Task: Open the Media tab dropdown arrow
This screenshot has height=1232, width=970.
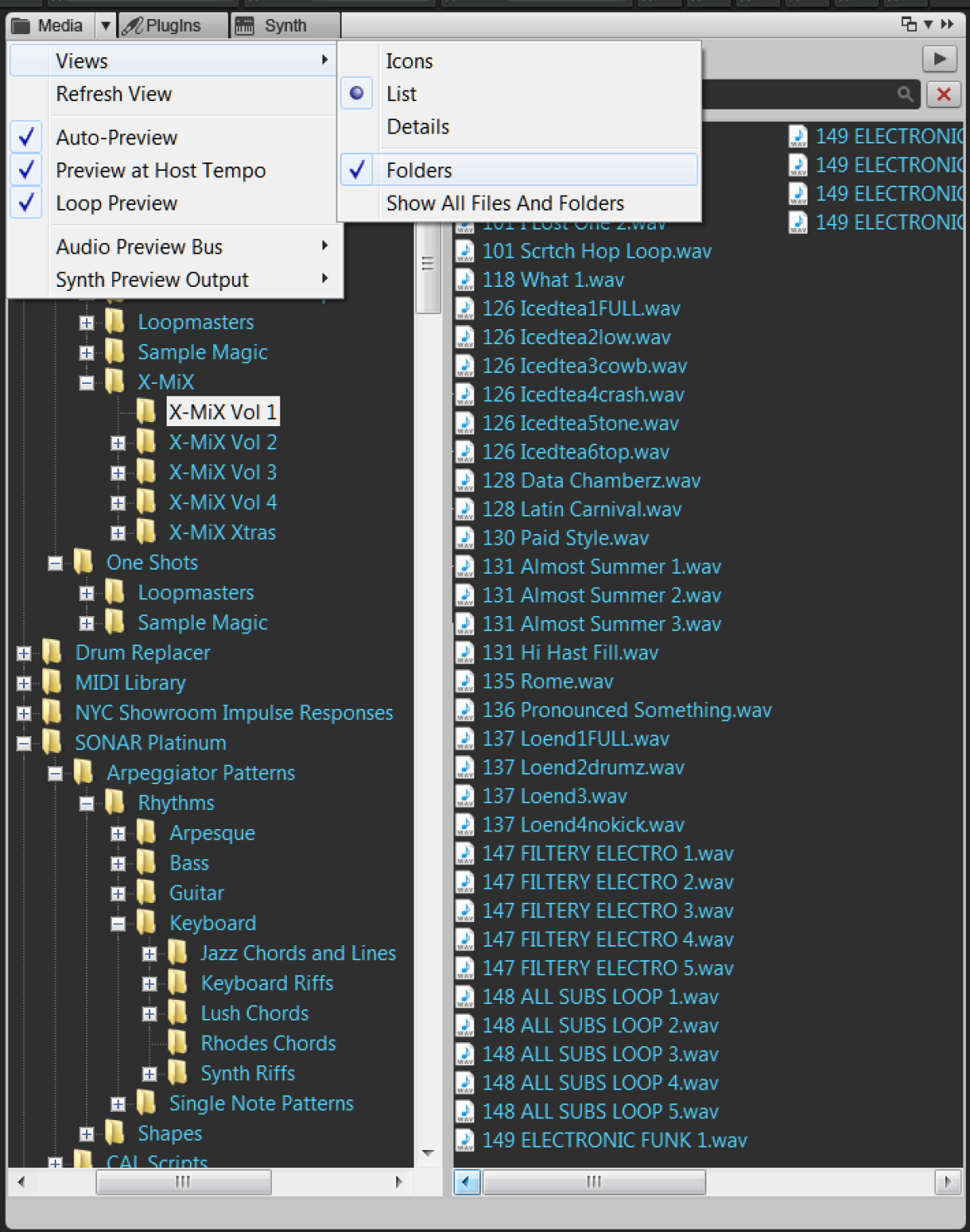Action: (106, 26)
